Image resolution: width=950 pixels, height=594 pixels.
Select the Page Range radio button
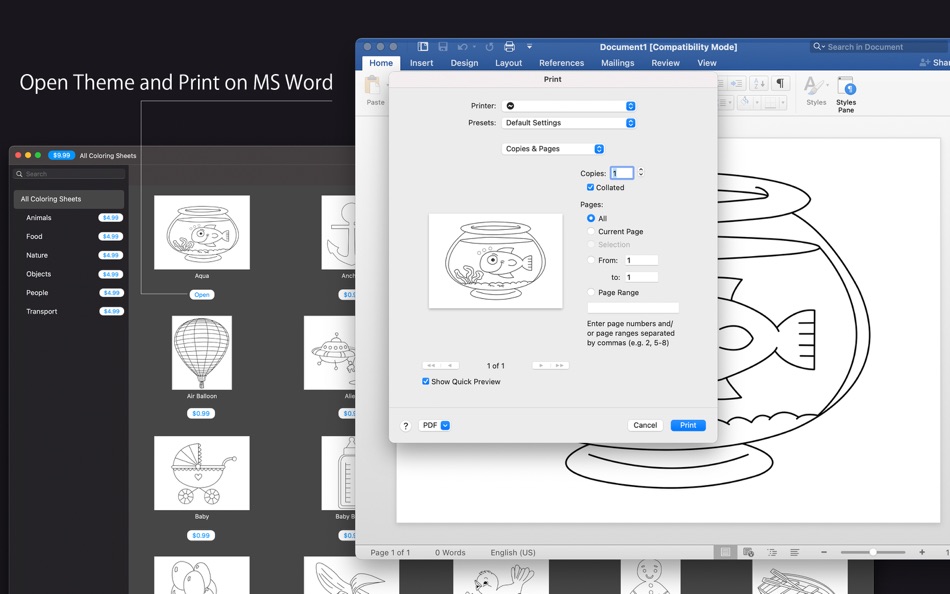591,292
